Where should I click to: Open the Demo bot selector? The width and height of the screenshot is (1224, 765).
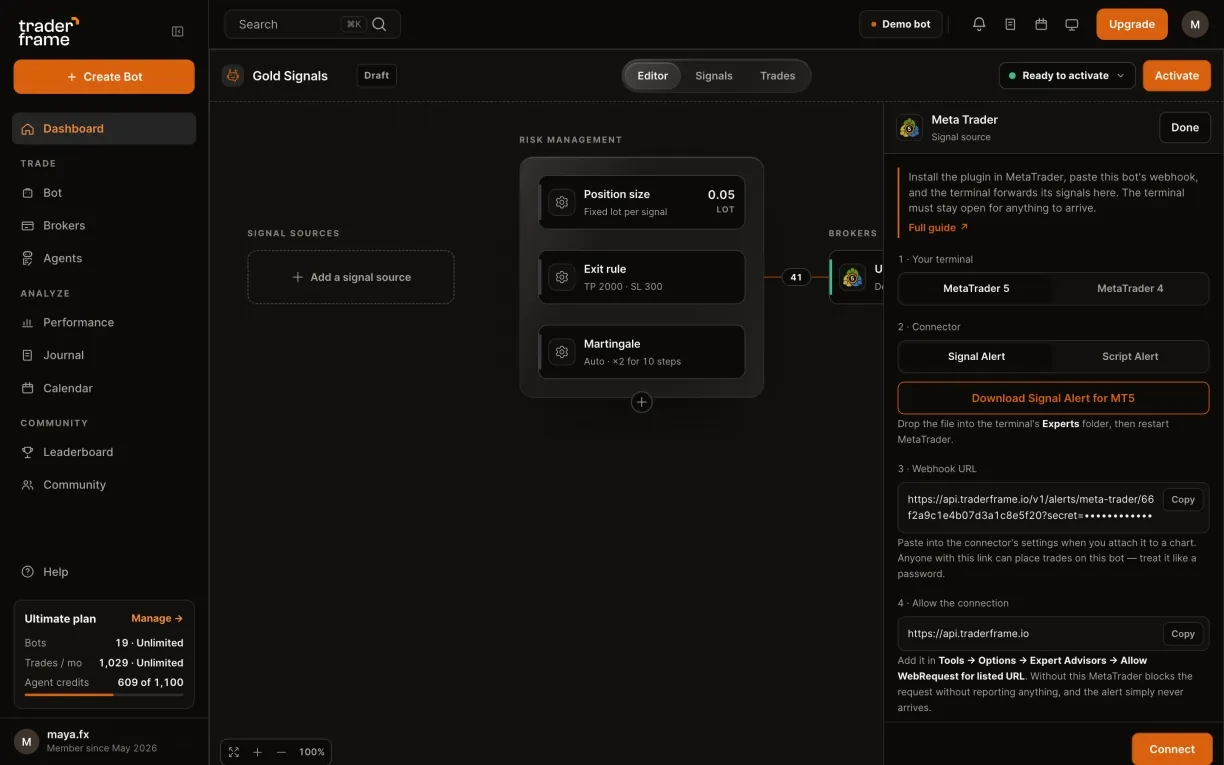point(901,24)
